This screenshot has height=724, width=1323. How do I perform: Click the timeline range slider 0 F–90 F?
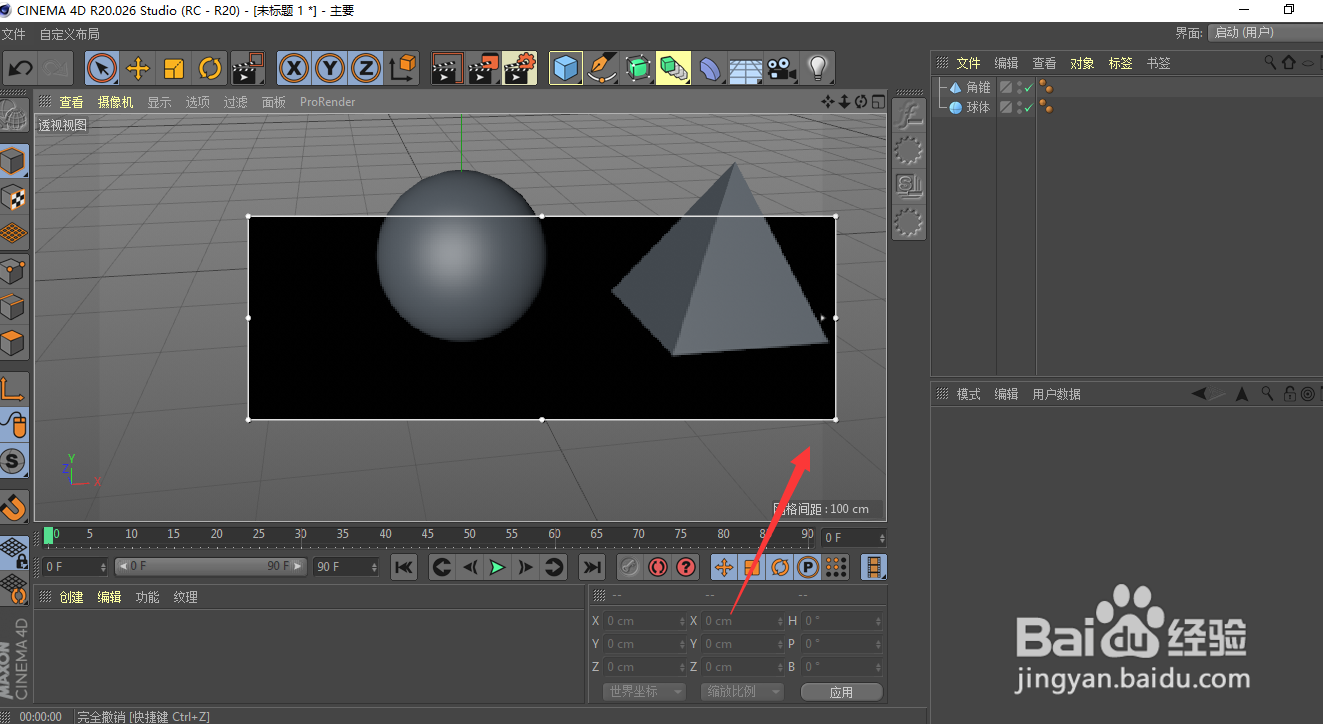point(210,566)
